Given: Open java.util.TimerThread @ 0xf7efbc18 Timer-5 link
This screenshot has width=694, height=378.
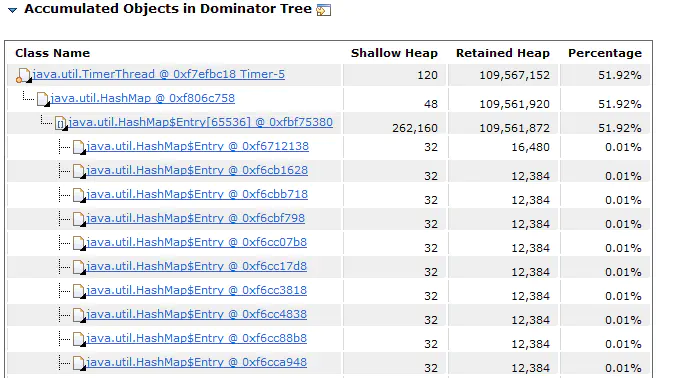Looking at the screenshot, I should point(158,74).
